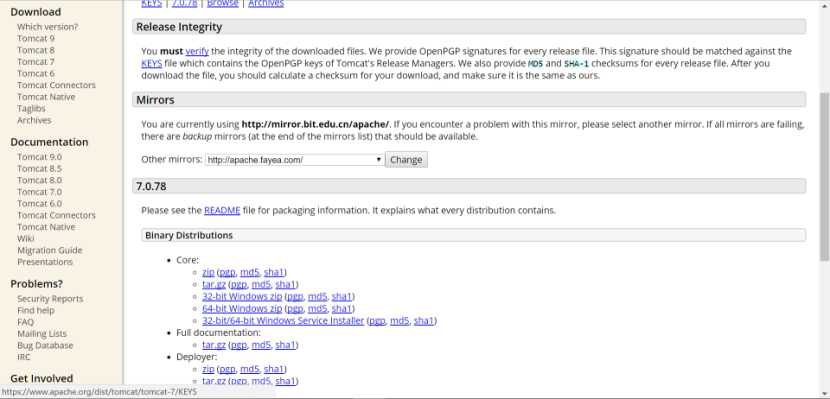Open pgp signature for 32-bit Windows zip

[x=295, y=296]
